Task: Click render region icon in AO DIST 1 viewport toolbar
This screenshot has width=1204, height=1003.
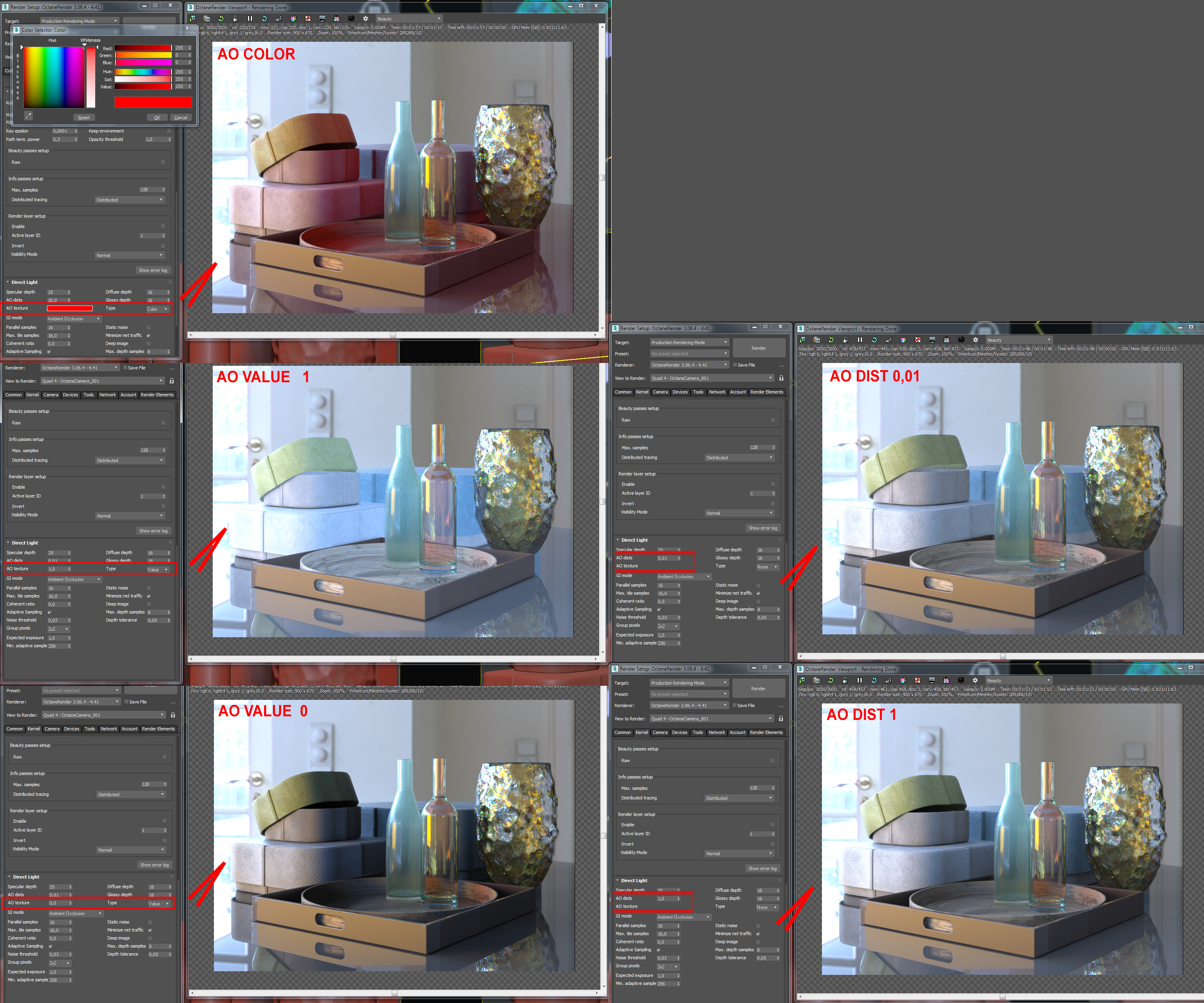Action: 946,680
